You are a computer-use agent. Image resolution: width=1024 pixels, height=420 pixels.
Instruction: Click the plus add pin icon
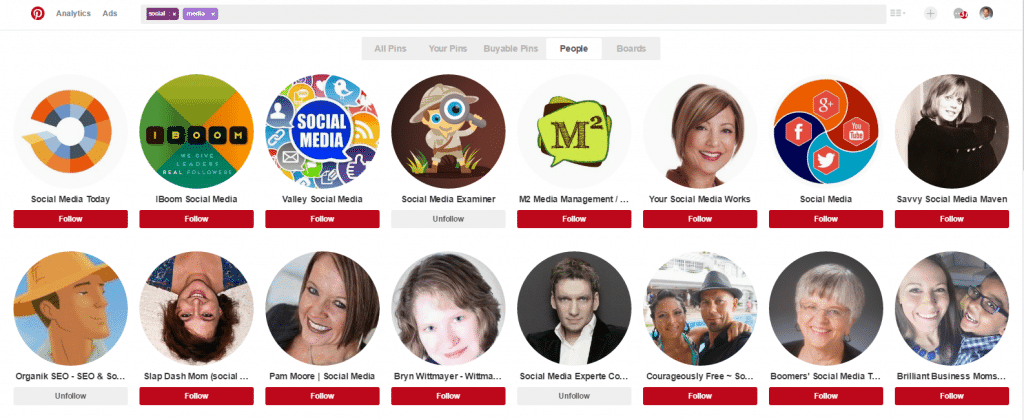click(931, 13)
